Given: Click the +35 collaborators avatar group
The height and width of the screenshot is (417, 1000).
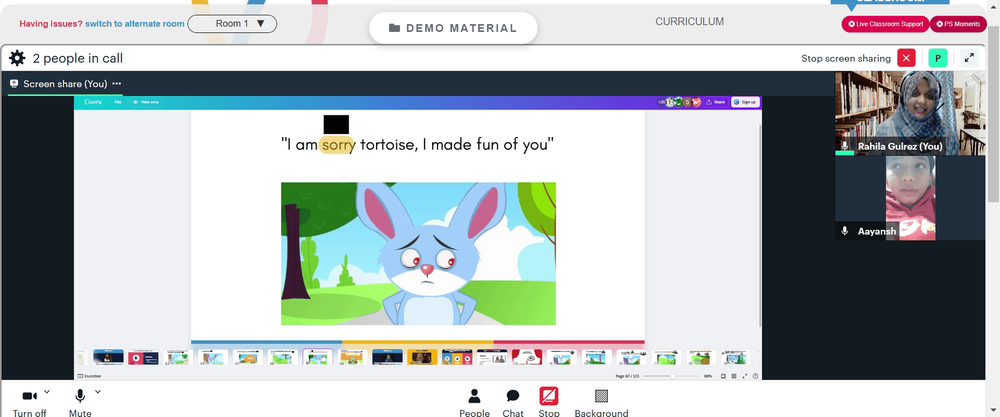Looking at the screenshot, I should pos(680,102).
